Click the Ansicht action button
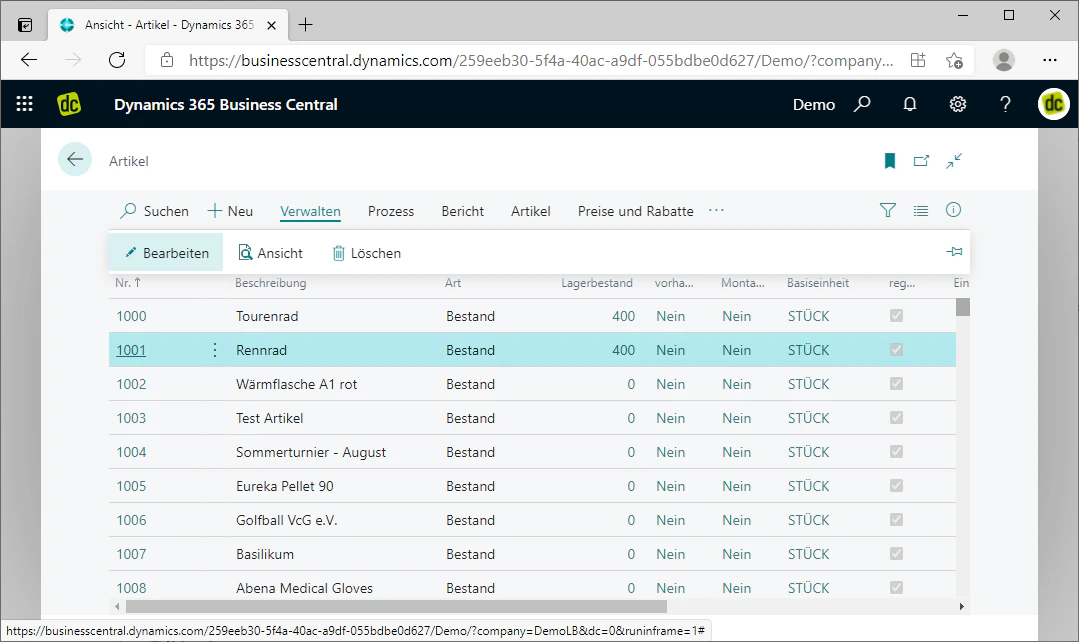1079x642 pixels. tap(270, 253)
